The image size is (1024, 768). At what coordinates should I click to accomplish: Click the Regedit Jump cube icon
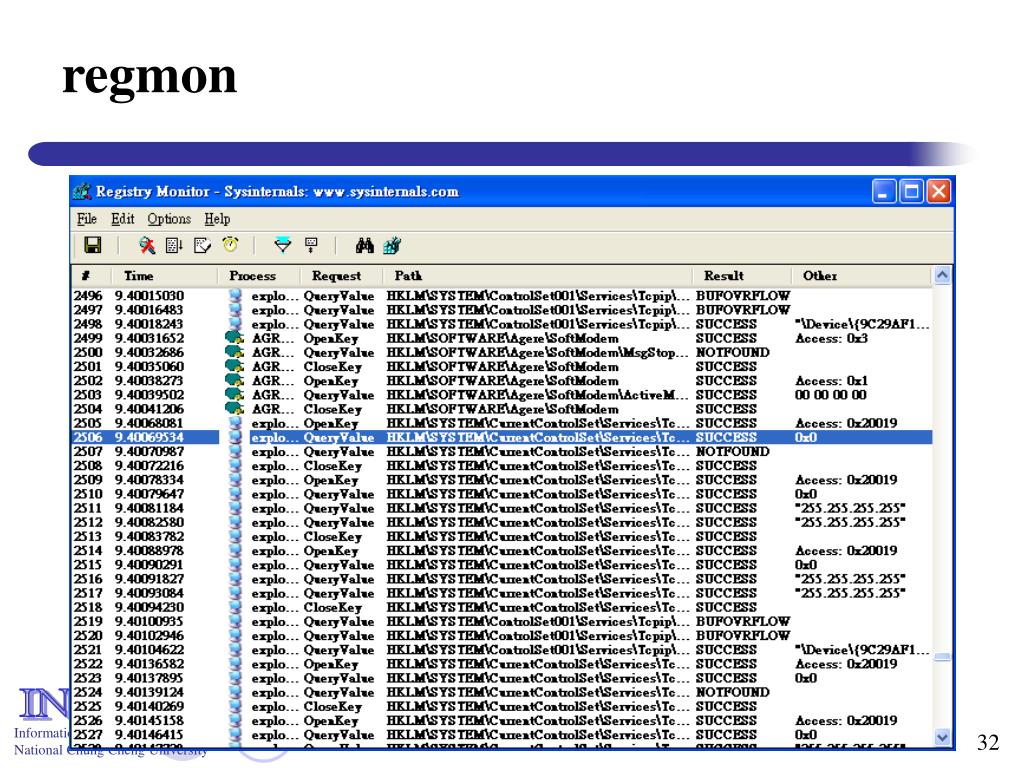(x=392, y=246)
